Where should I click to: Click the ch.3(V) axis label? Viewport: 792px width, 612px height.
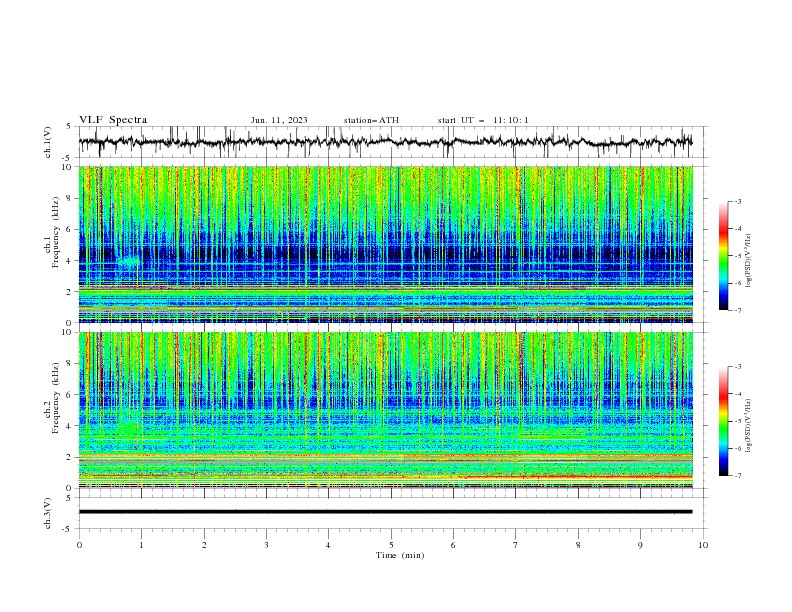pos(48,513)
